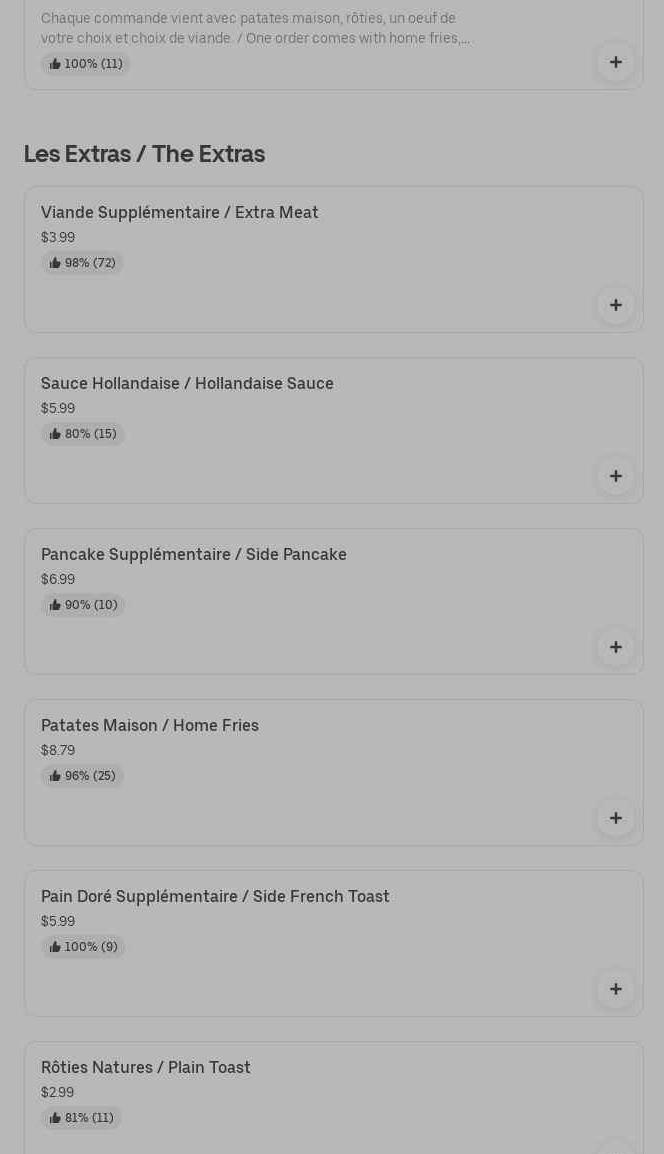The image size is (664, 1154).
Task: Click the Les Extras / The Extras heading
Action: pos(144,154)
